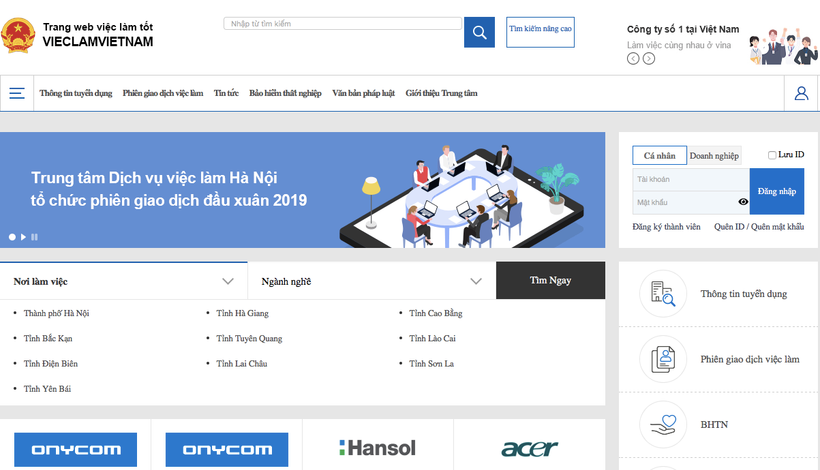
Task: Click the Tìm Ngay button
Action: (x=550, y=281)
